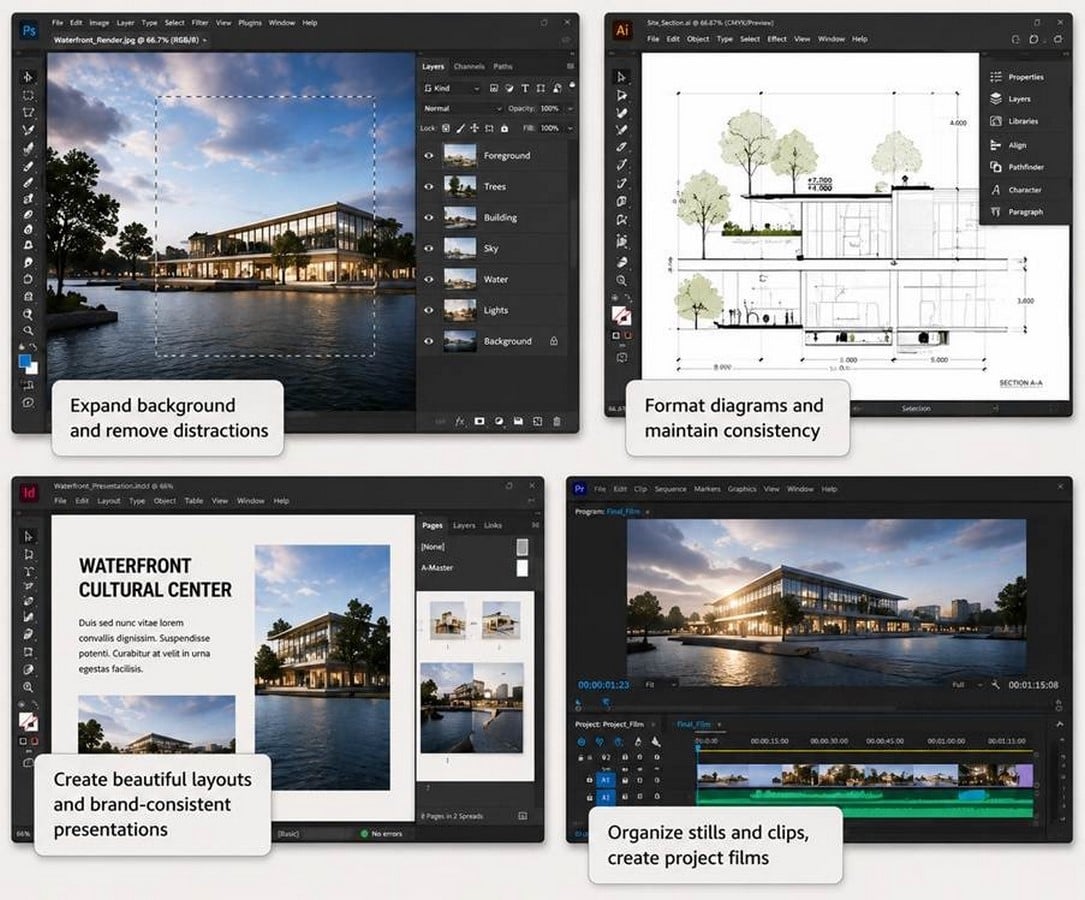1085x900 pixels.
Task: Click the 00:00:01:23 timecode in Premiere
Action: [603, 685]
